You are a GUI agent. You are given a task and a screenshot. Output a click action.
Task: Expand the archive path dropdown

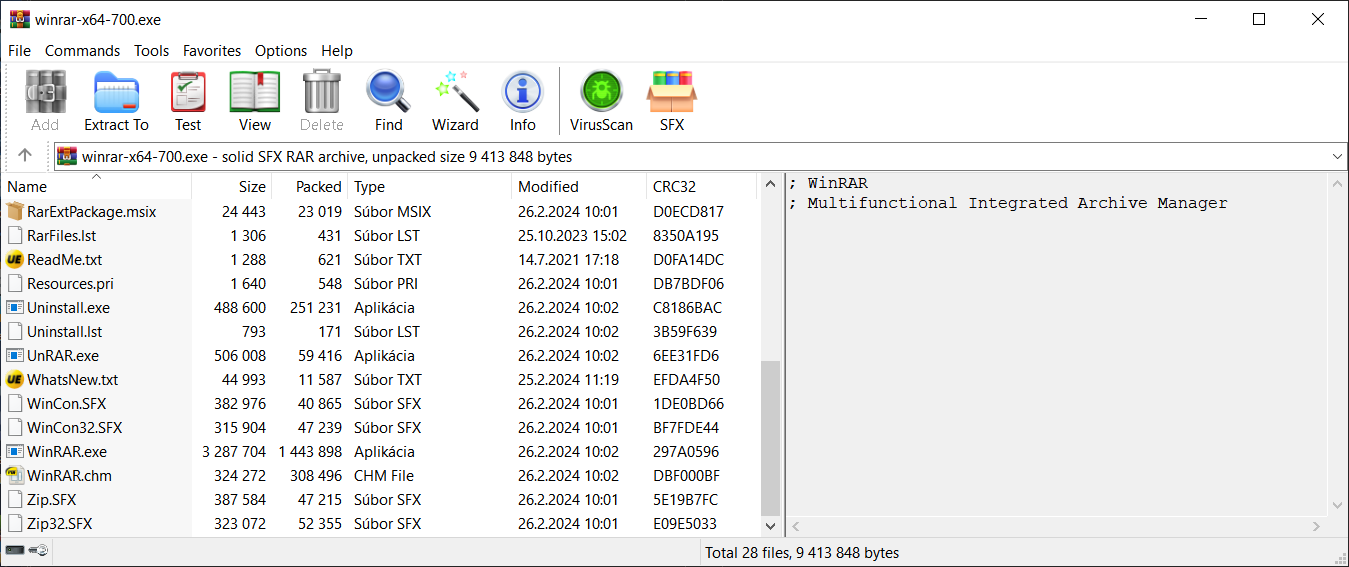pos(1337,157)
